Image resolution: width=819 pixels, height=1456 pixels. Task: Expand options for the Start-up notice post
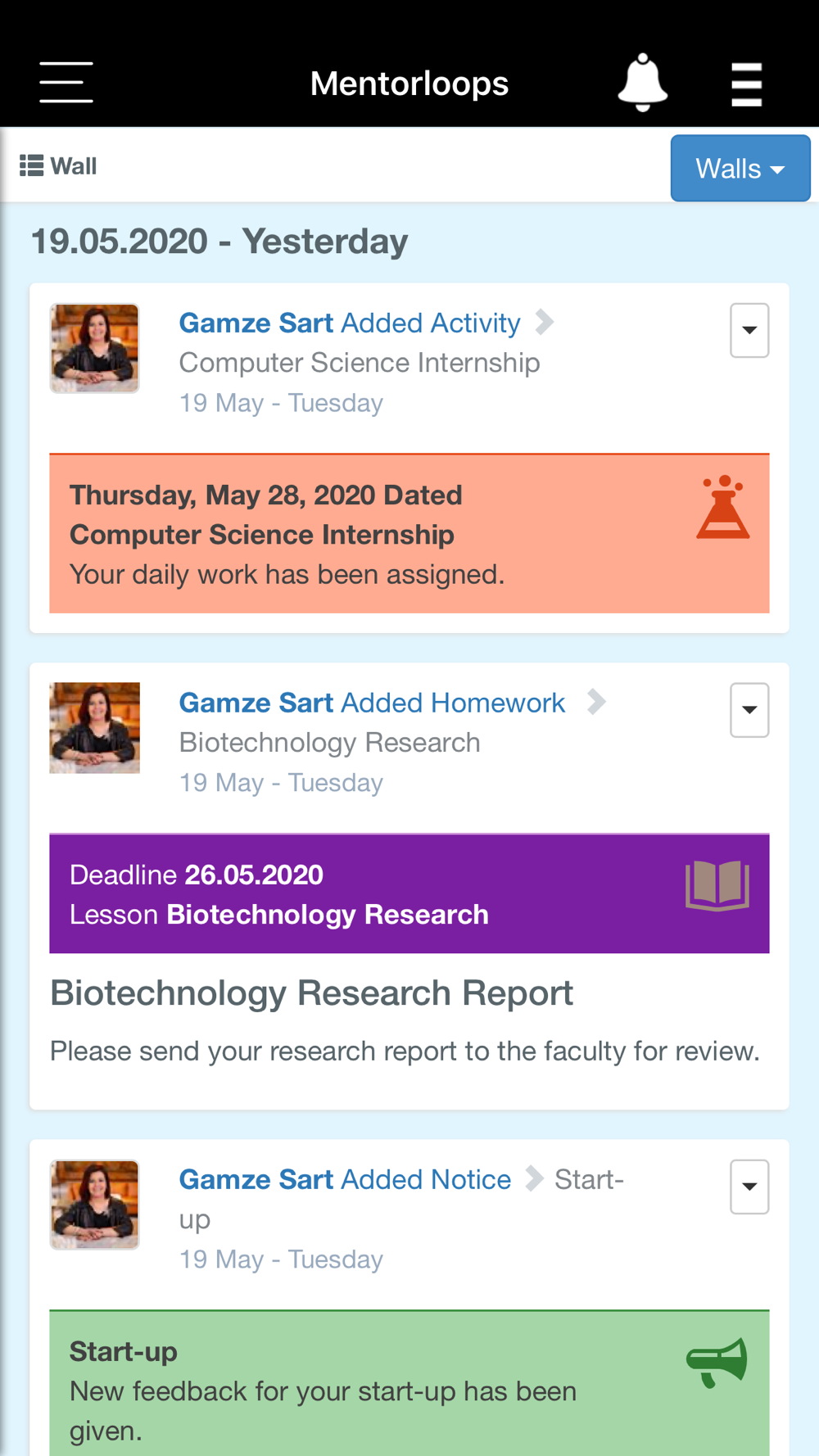coord(749,1187)
